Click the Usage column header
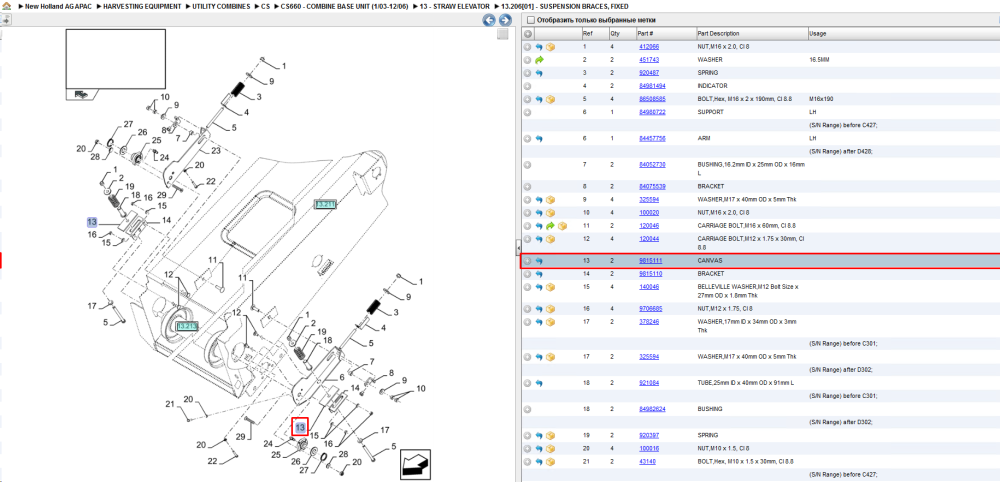This screenshot has width=1000, height=482. [904, 34]
